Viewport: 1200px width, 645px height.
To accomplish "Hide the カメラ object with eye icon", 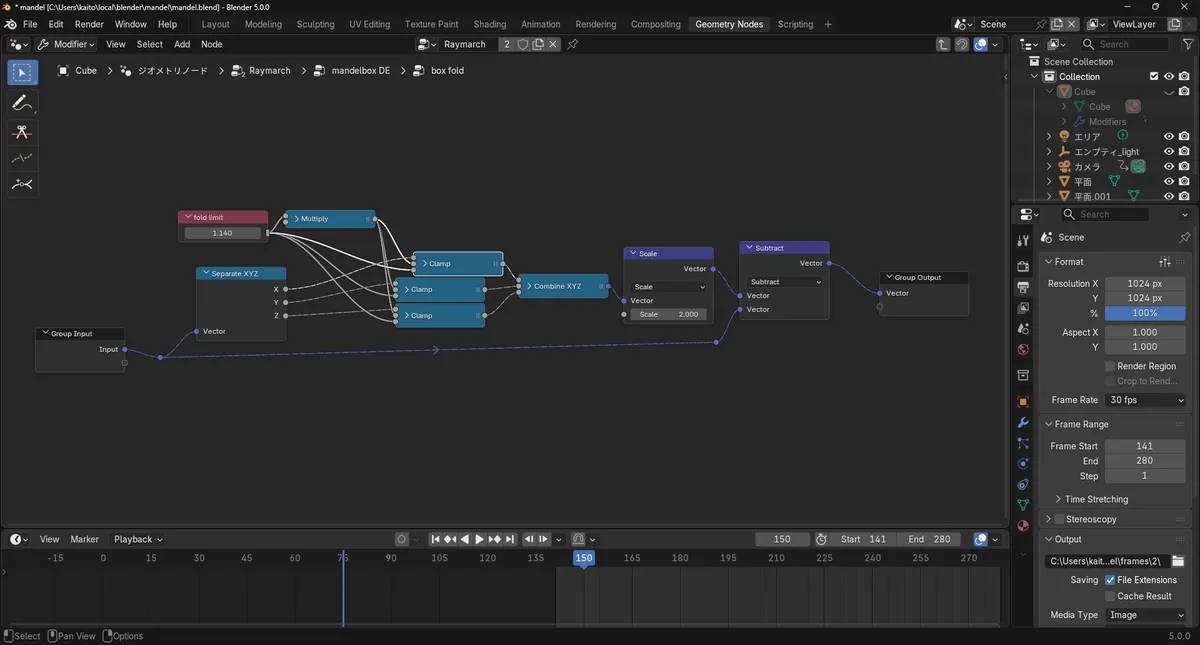I will (1168, 167).
